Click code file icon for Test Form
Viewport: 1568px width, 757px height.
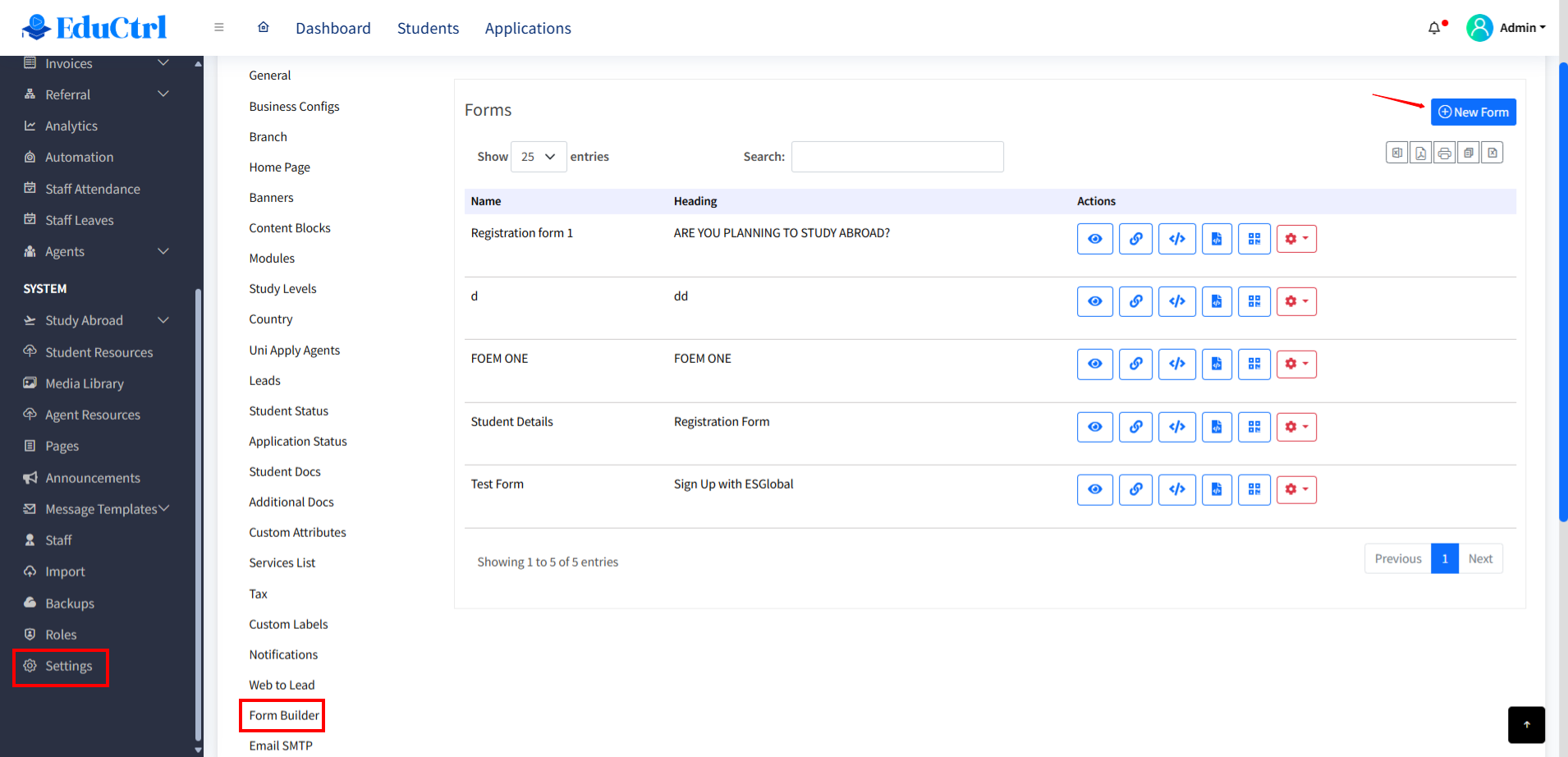1216,489
